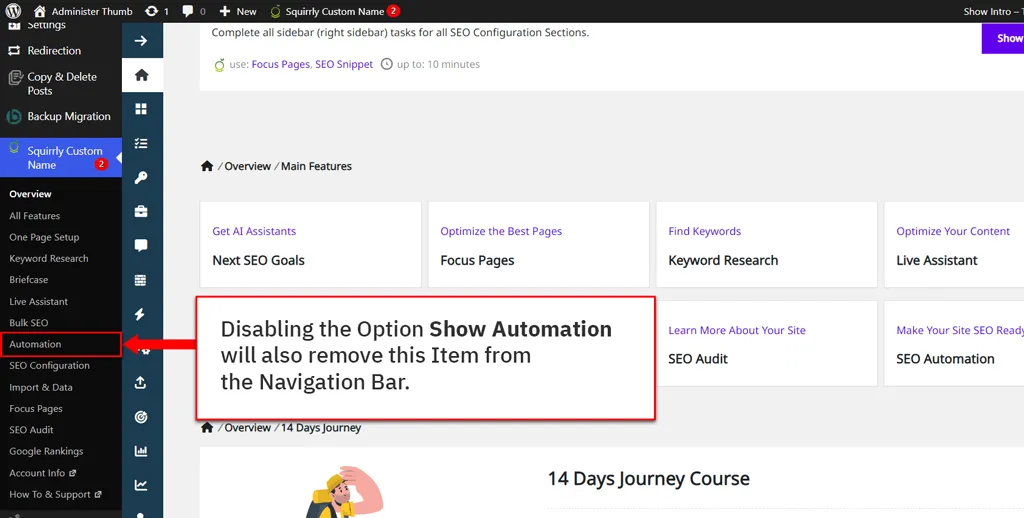The image size is (1024, 518).
Task: Open the Find Keywords card
Action: (767, 244)
